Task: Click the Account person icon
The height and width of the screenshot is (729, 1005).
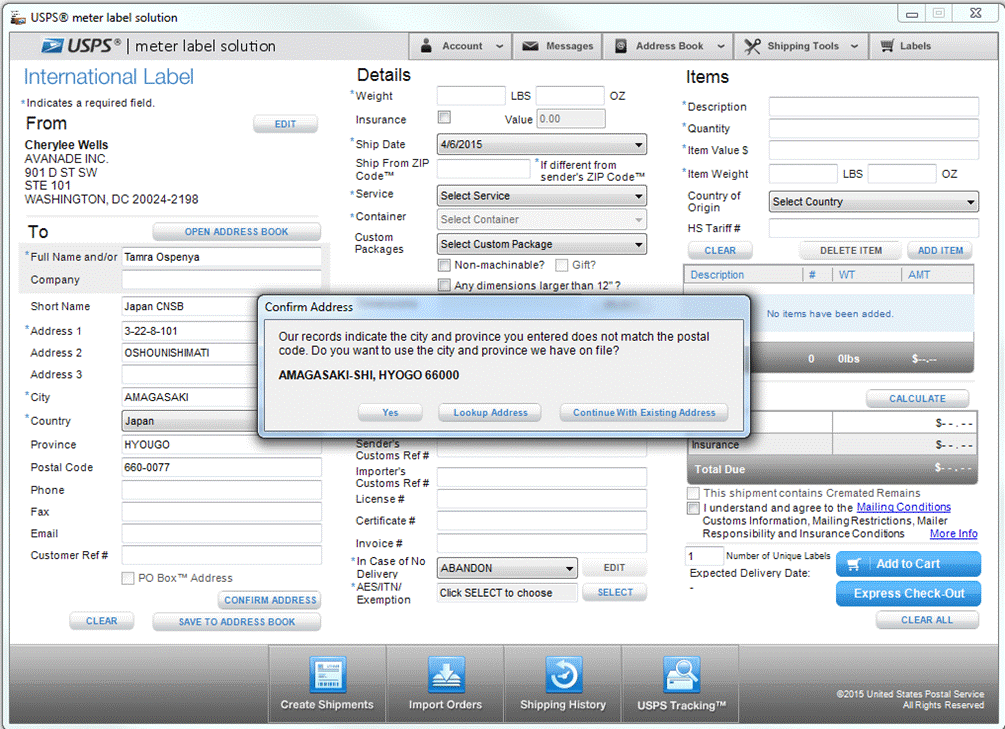Action: click(426, 46)
